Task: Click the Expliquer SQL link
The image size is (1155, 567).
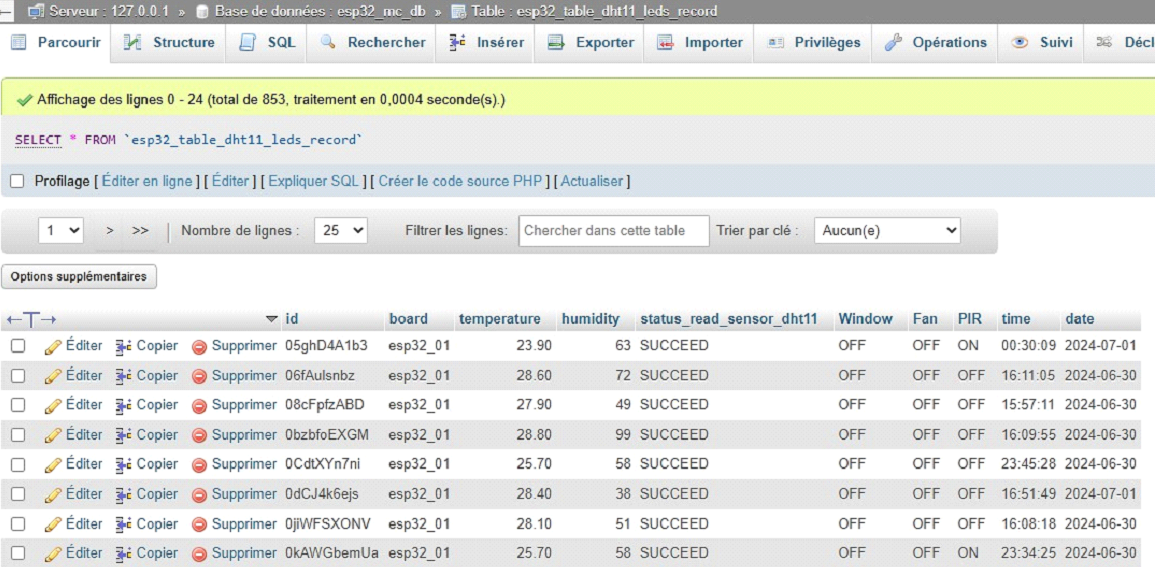Action: 313,181
